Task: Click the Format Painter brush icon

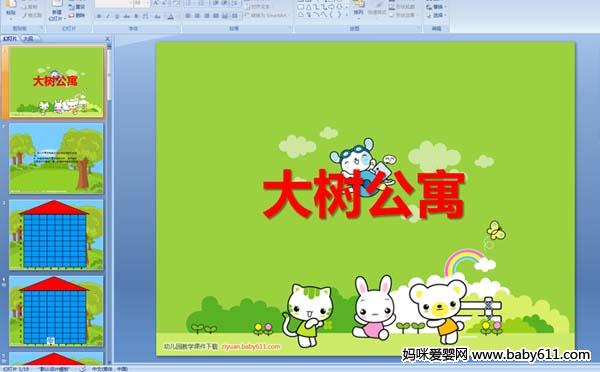Action: pos(25,15)
